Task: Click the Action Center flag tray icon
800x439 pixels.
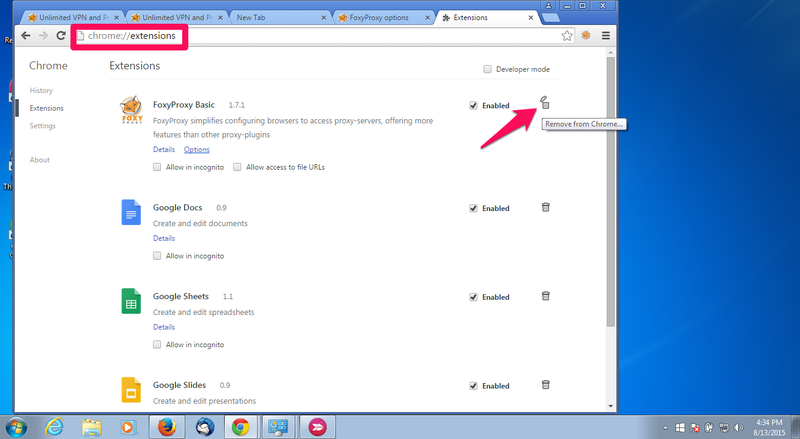Action: coord(694,428)
